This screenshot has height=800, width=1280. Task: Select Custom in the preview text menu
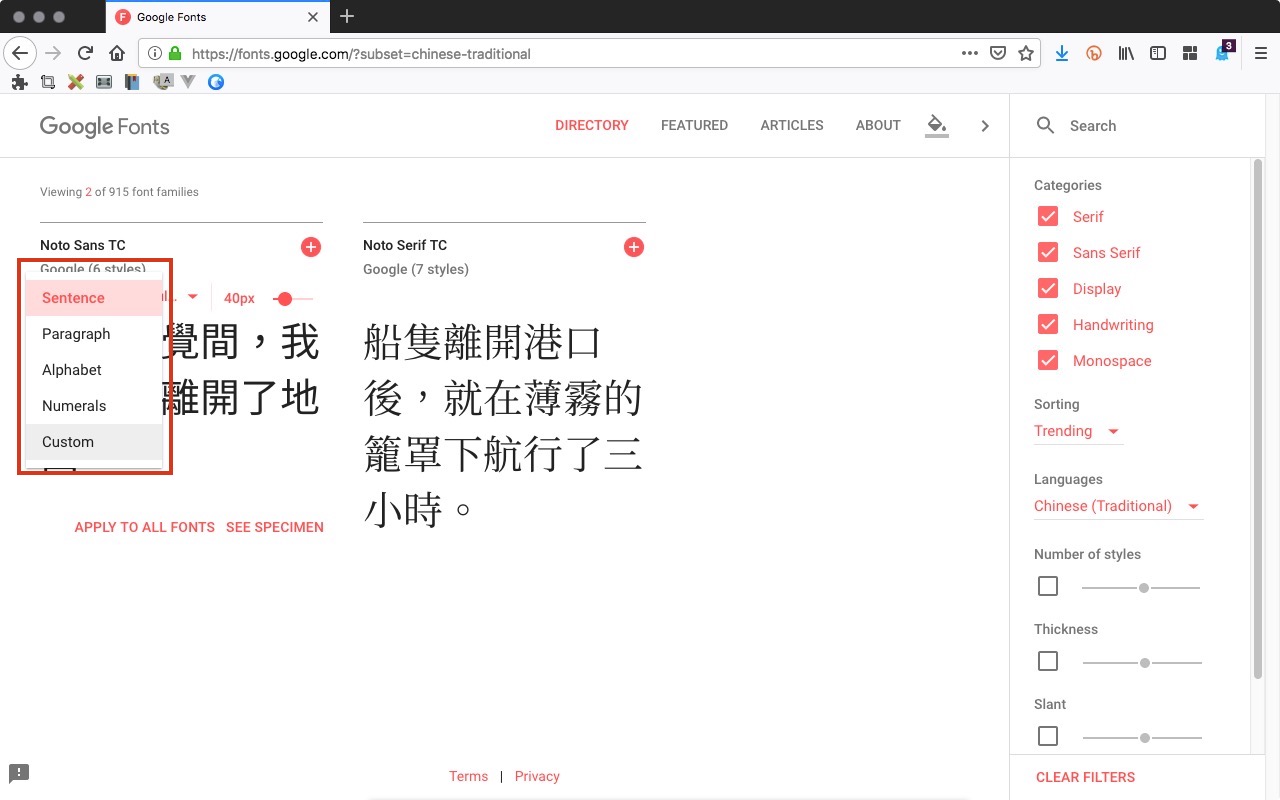94,442
